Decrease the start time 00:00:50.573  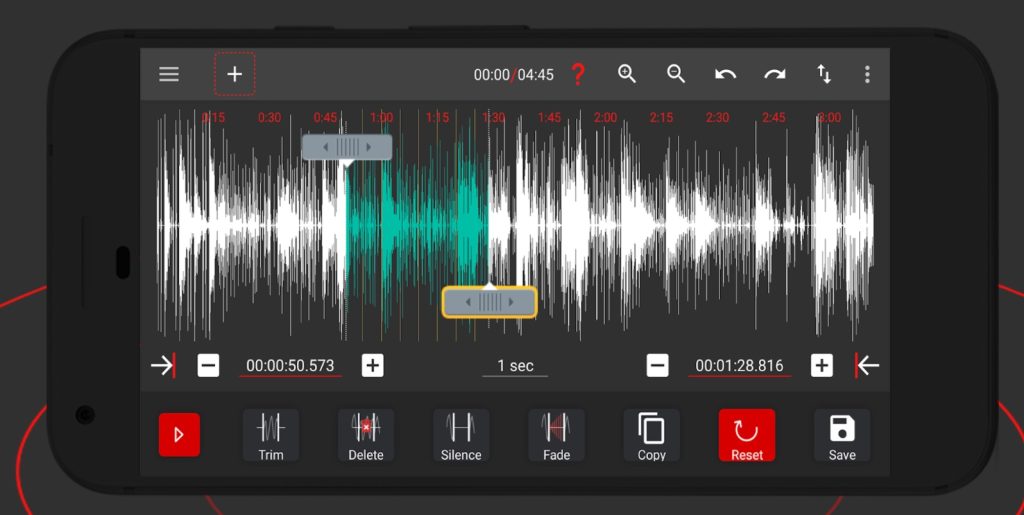click(208, 366)
